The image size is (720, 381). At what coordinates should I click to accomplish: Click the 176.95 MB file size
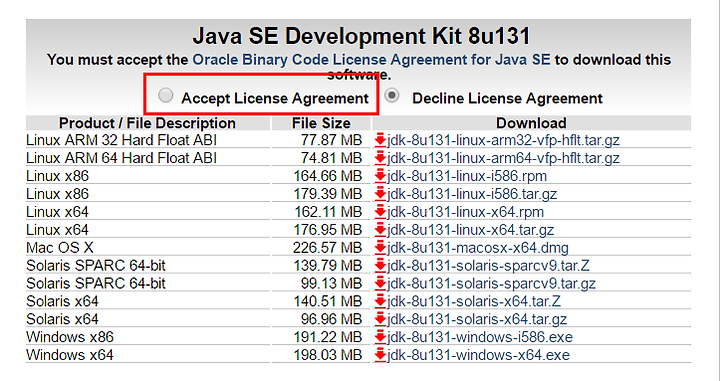(328, 230)
